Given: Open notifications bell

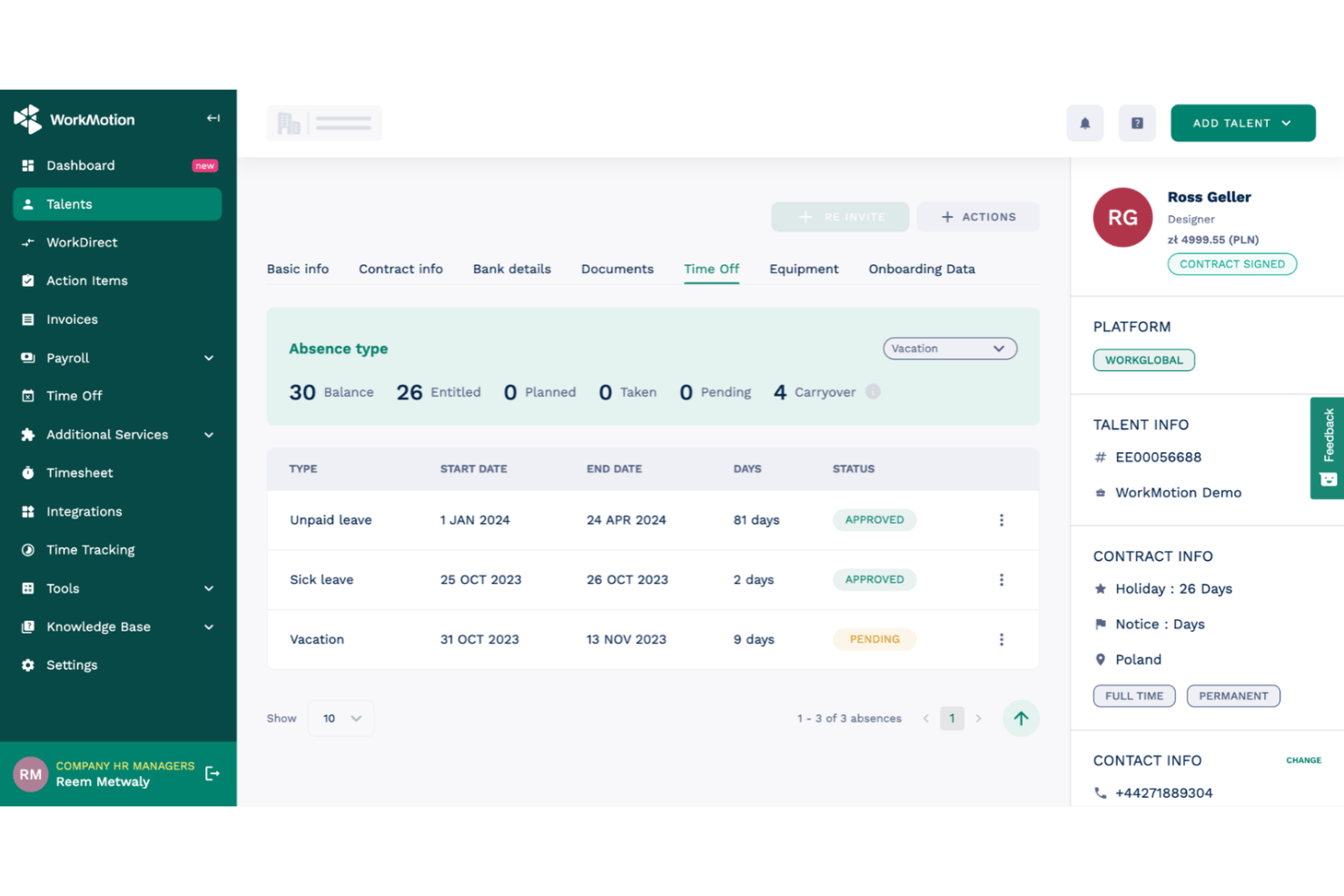Looking at the screenshot, I should pos(1084,123).
